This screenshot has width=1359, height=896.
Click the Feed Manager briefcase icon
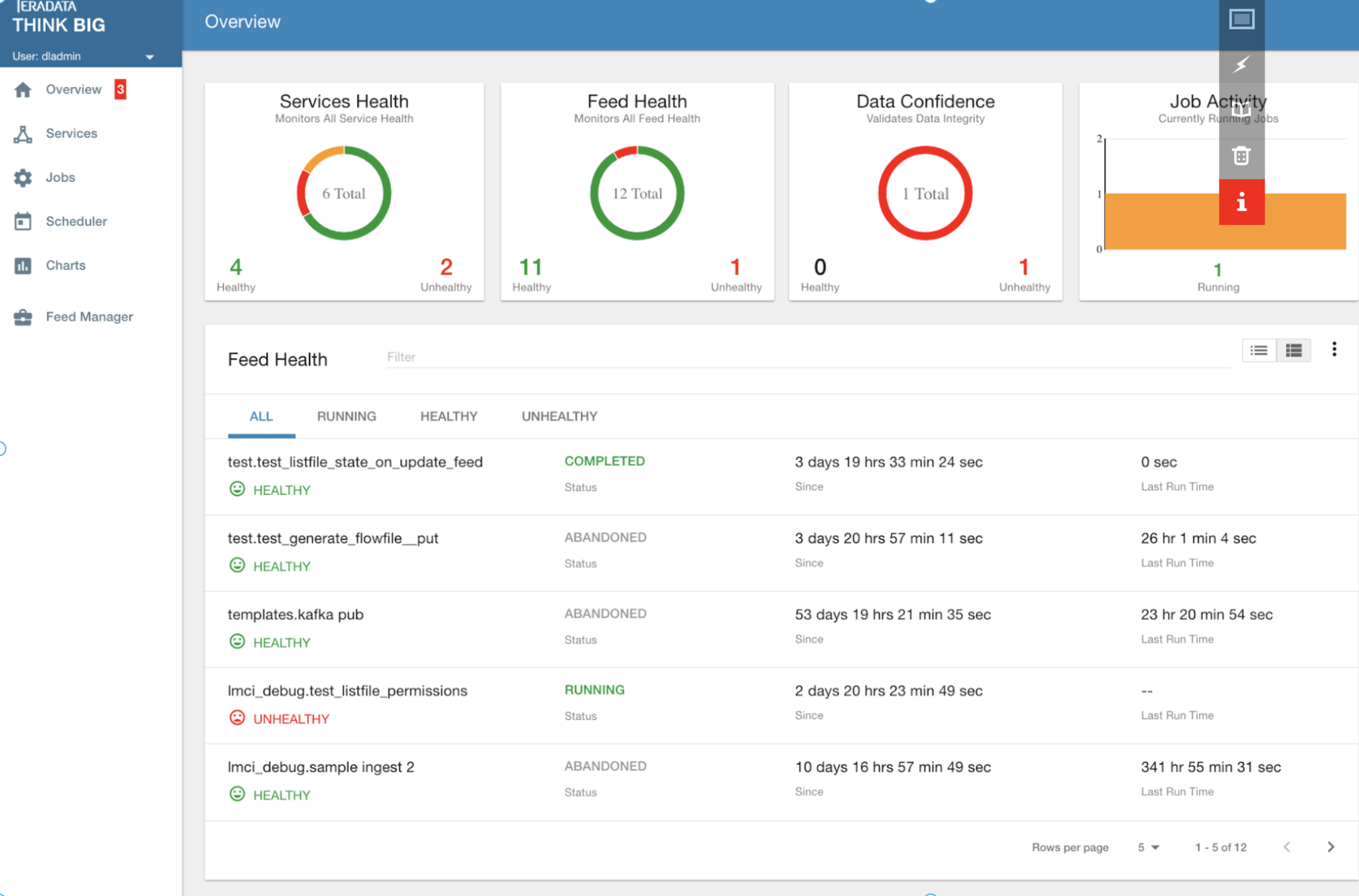[23, 317]
